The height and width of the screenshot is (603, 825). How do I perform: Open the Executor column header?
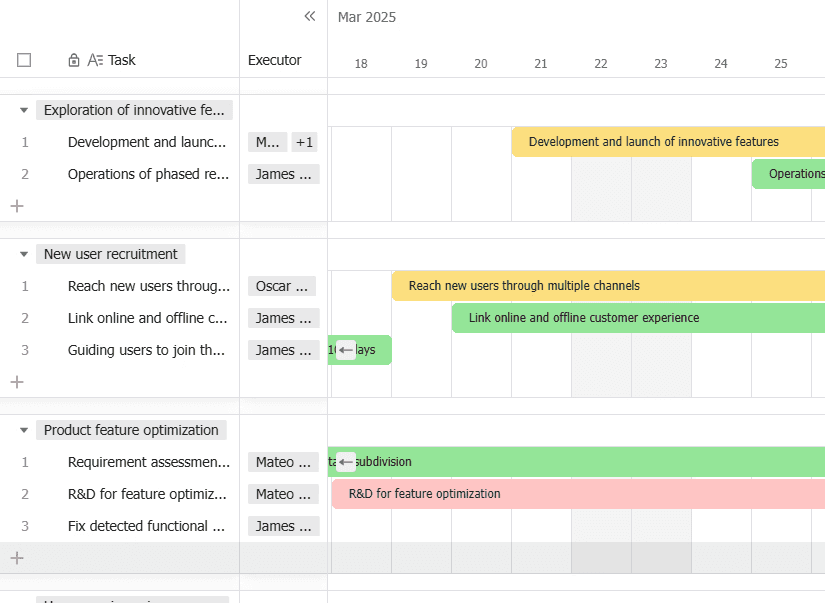pyautogui.click(x=275, y=60)
